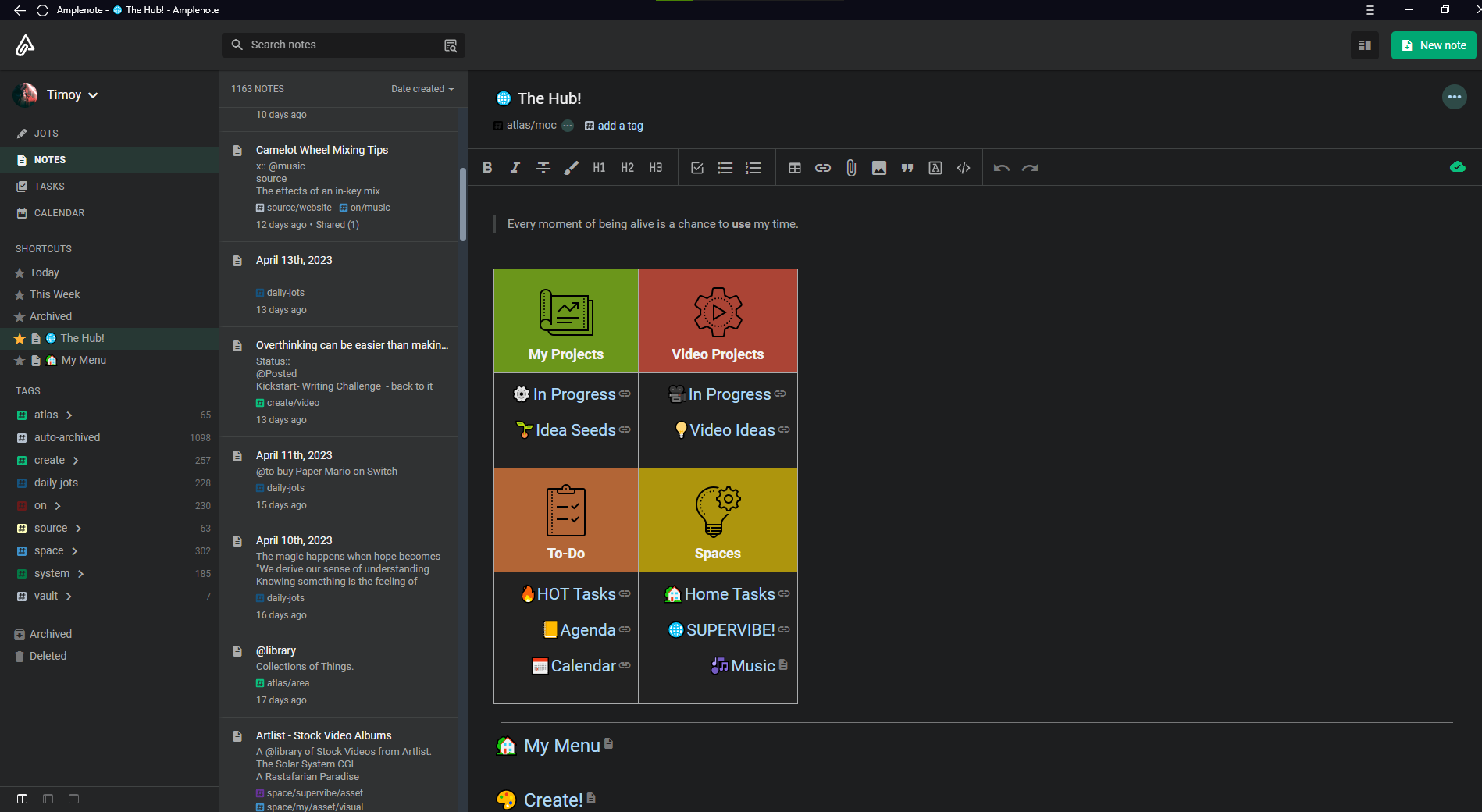The height and width of the screenshot is (812, 1482).
Task: Click the undo arrow in the toolbar
Action: point(1001,167)
